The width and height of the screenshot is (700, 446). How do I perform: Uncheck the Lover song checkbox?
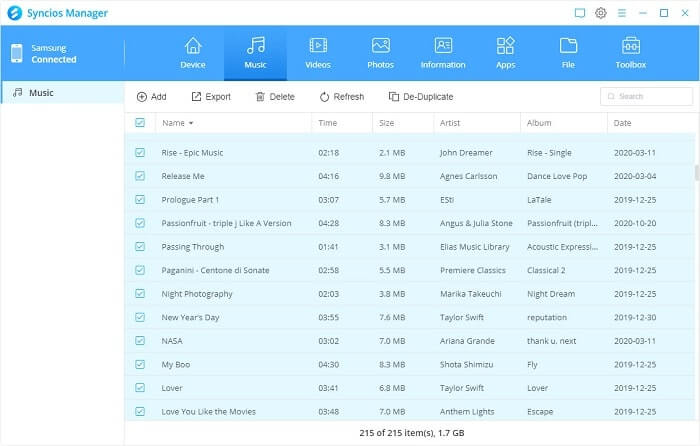(x=140, y=388)
